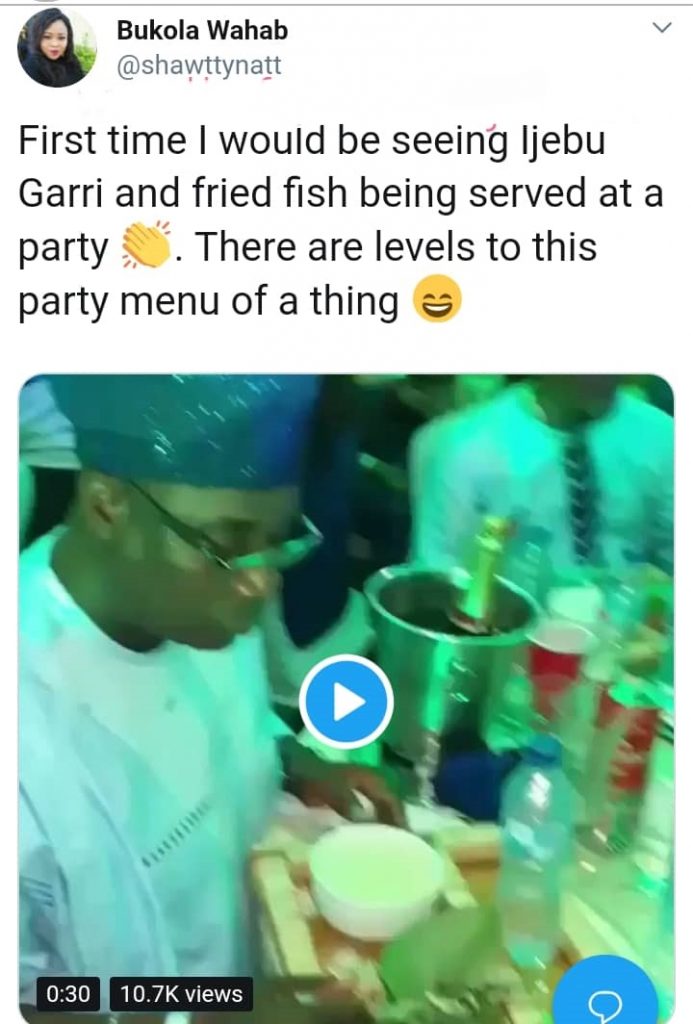Open the tweet options chevron menu

point(661,28)
